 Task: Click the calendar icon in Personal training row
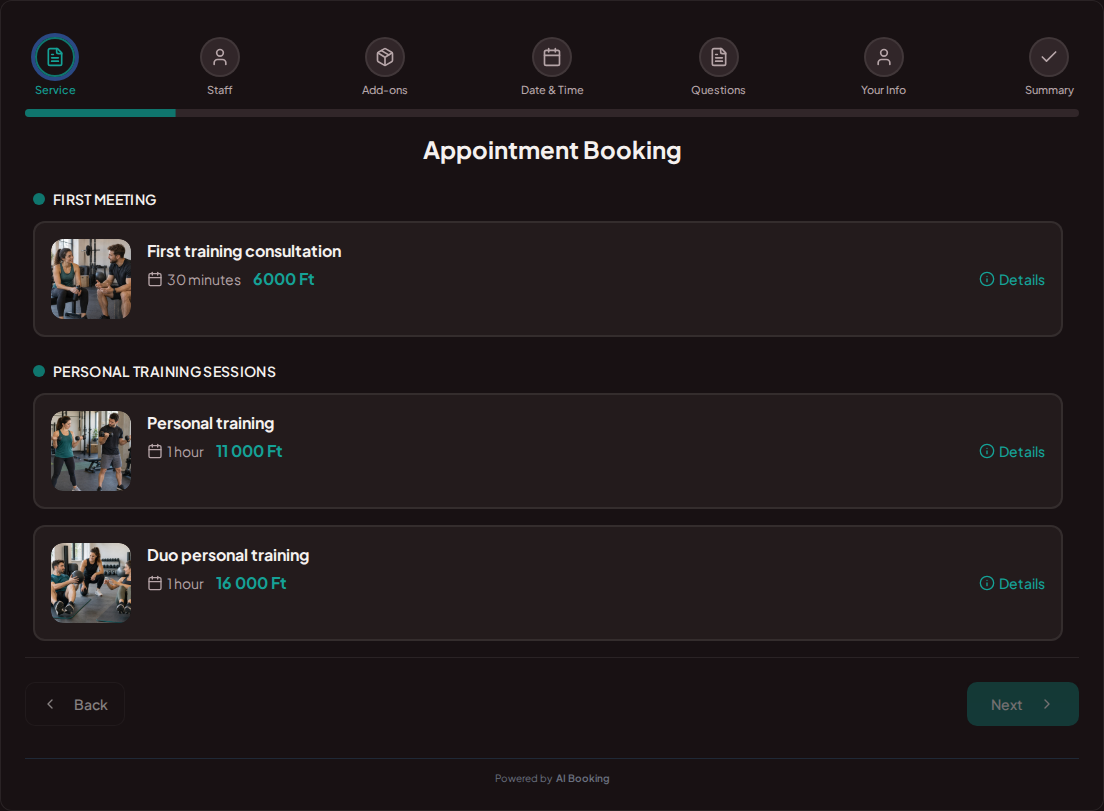[x=155, y=451]
